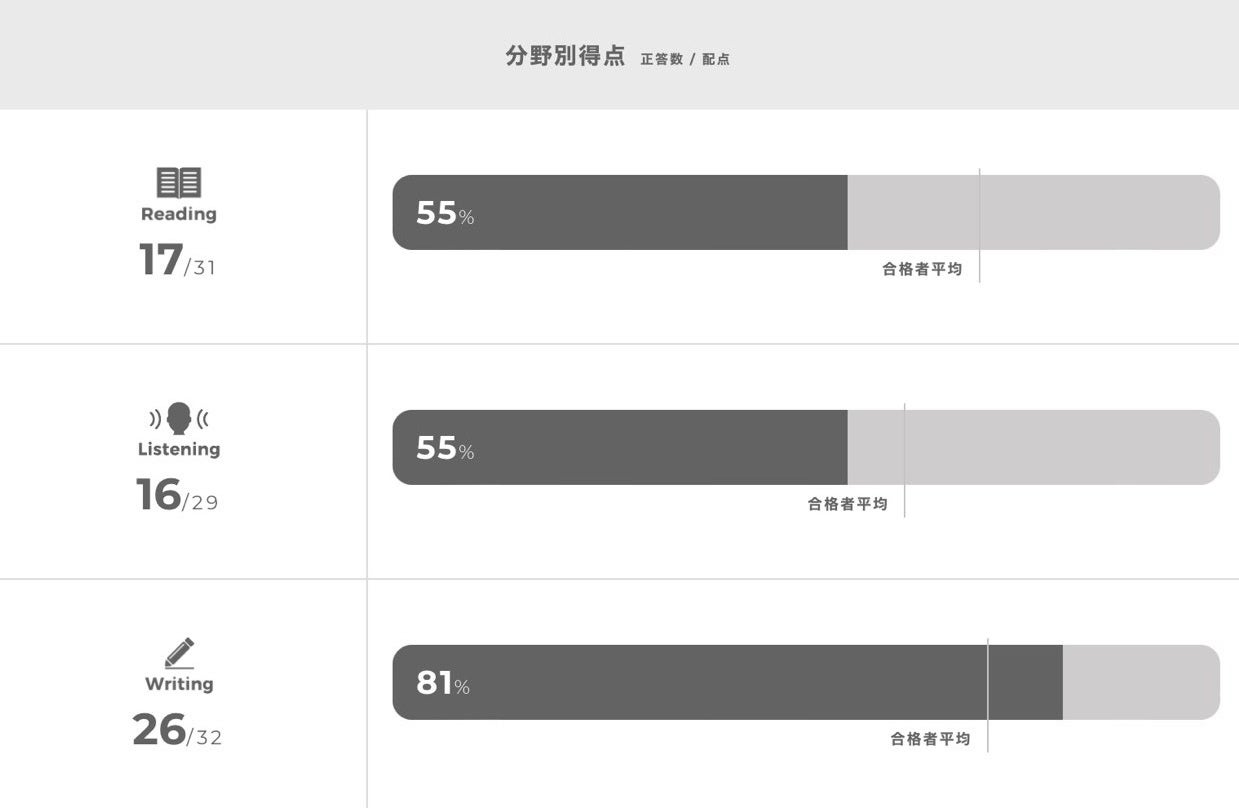Click the Reading score 17/31

point(177,260)
